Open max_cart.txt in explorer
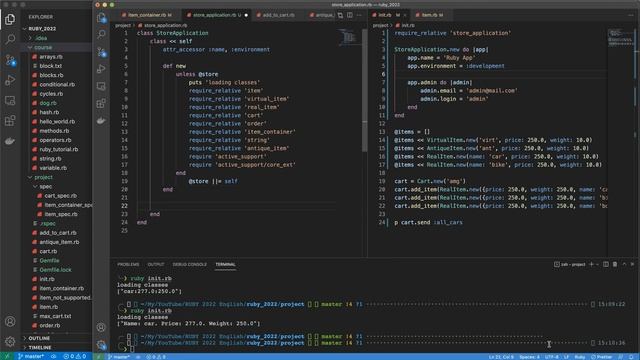 point(55,316)
